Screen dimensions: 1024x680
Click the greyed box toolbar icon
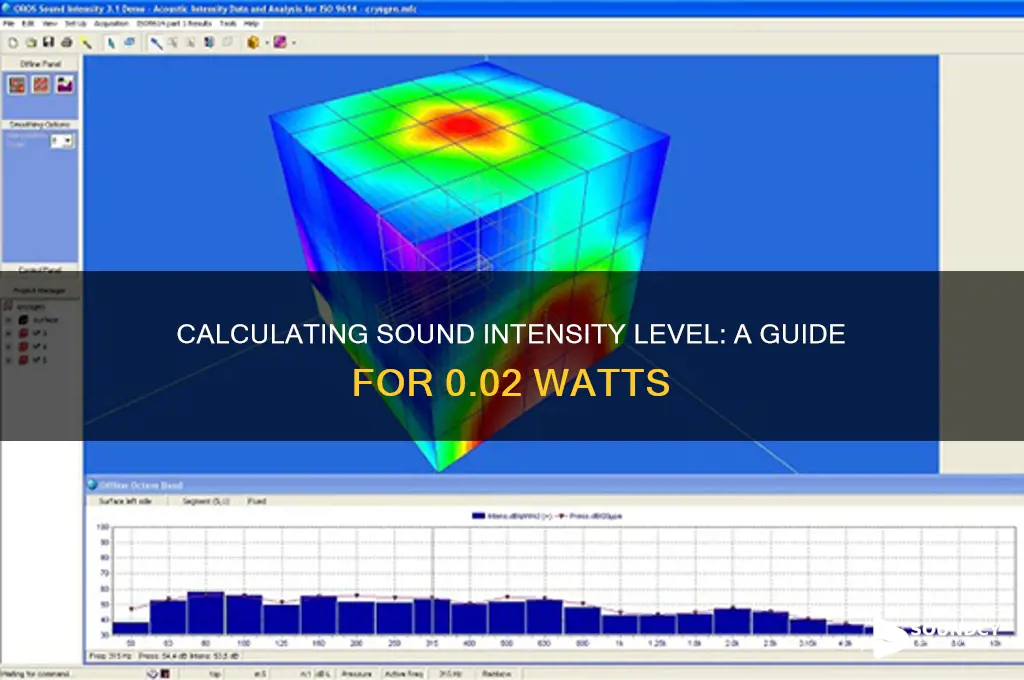click(x=227, y=42)
